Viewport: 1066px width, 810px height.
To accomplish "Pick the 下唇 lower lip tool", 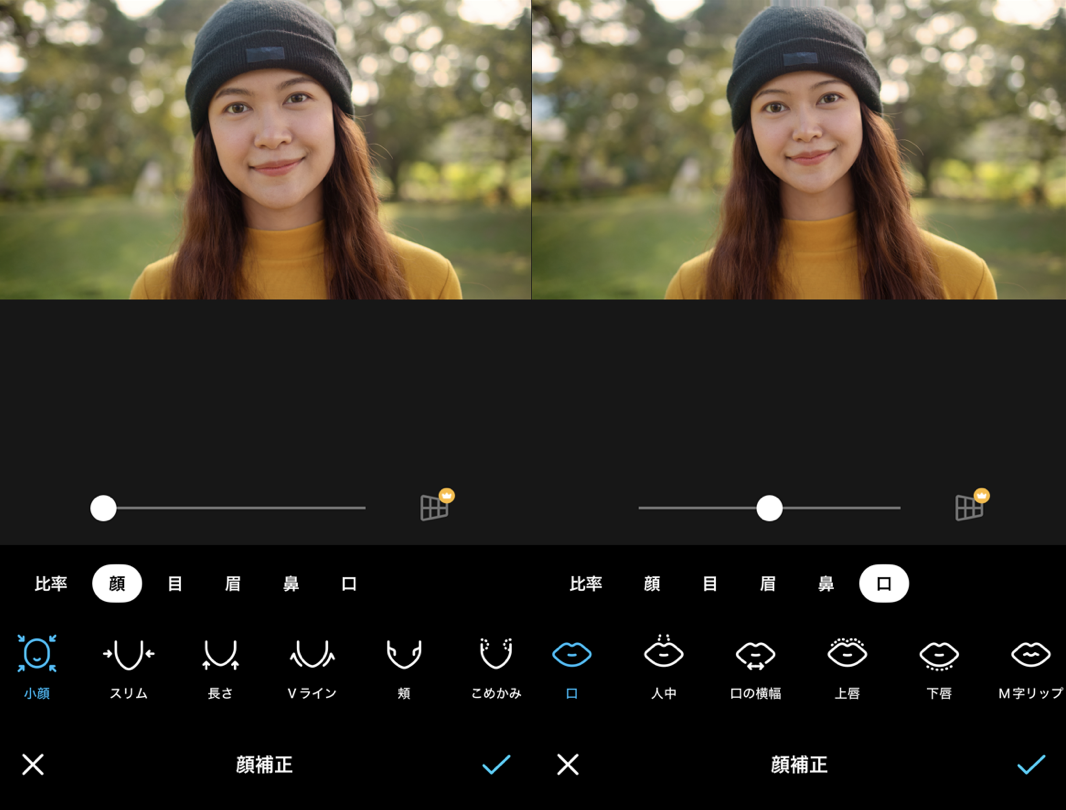I will [x=939, y=655].
